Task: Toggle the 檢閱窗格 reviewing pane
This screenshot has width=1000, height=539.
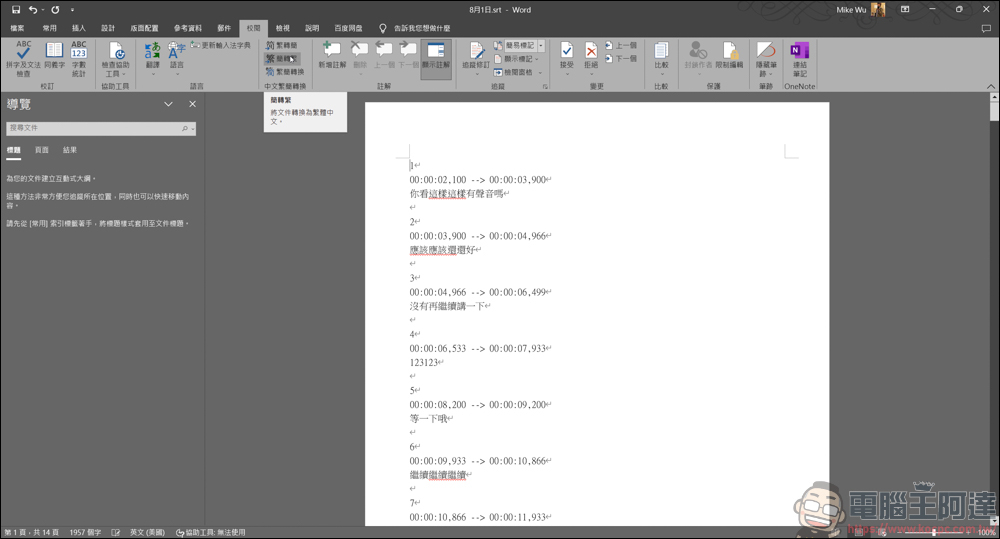Action: pos(517,72)
